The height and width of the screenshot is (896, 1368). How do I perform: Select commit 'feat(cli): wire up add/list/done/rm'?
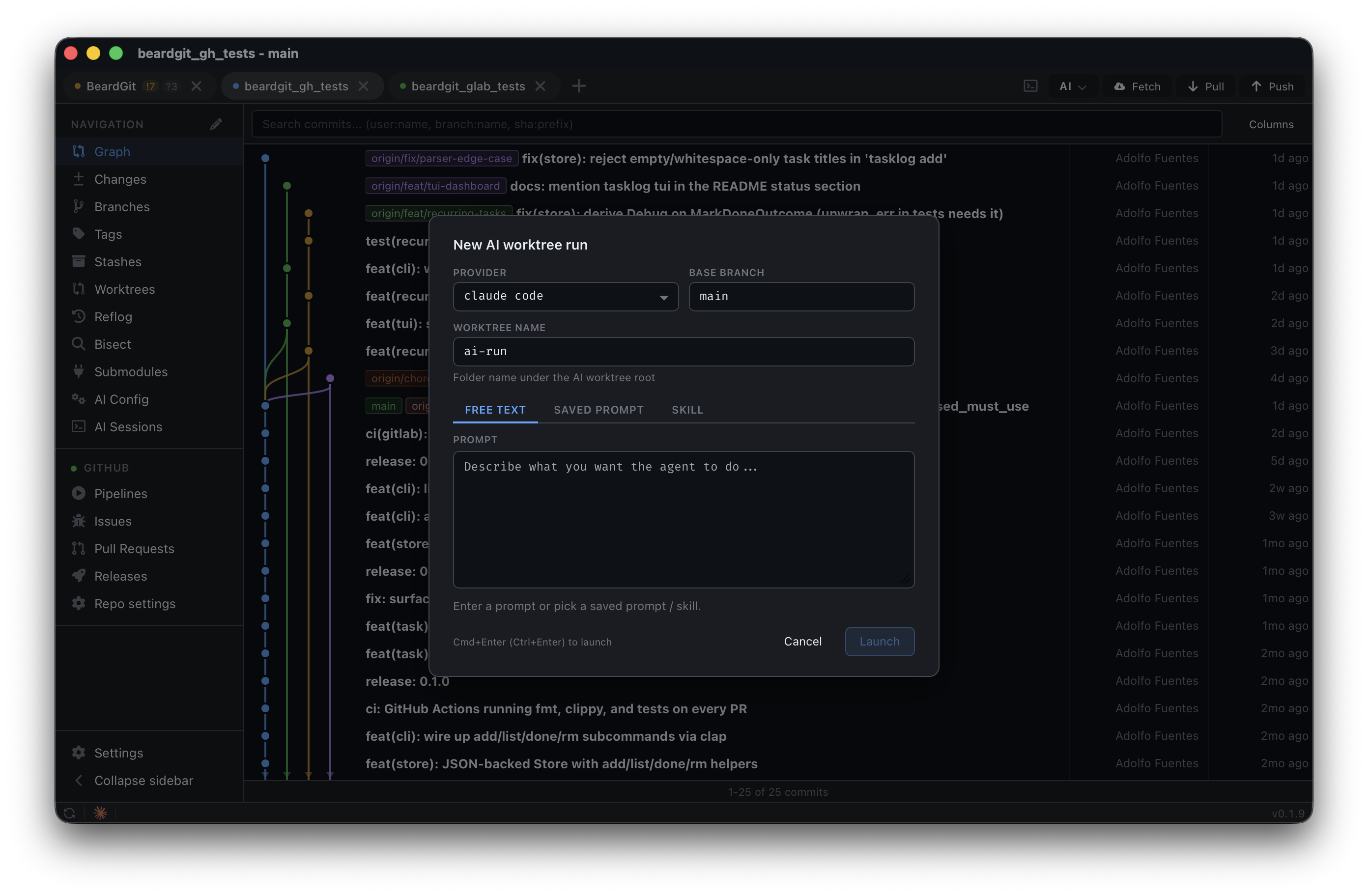546,737
